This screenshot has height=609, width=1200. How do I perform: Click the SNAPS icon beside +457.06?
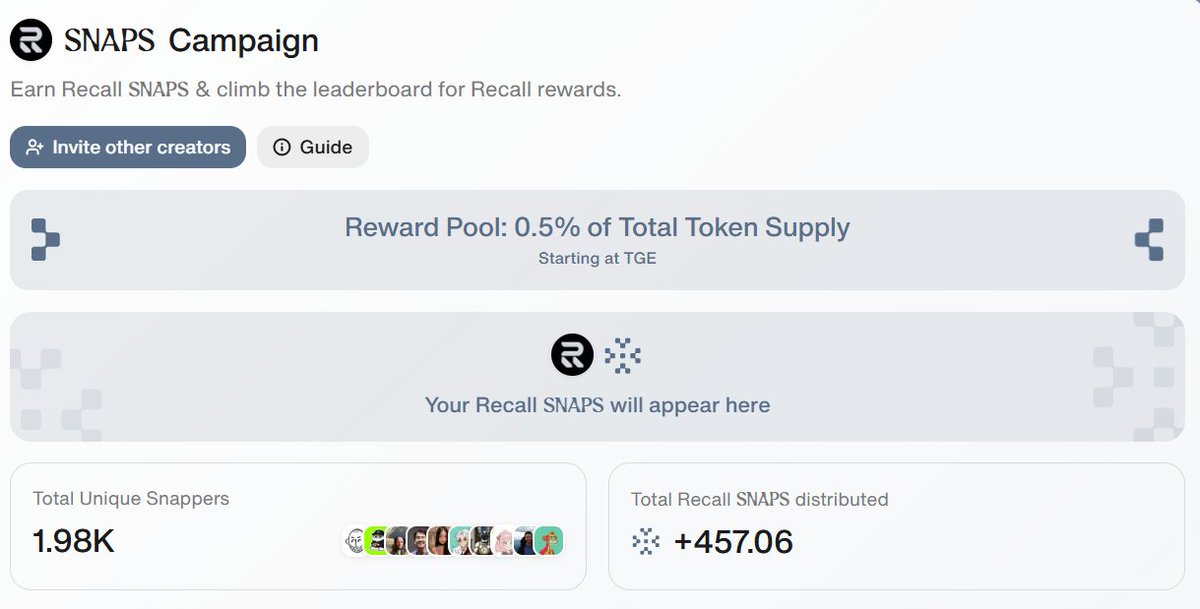(x=646, y=542)
